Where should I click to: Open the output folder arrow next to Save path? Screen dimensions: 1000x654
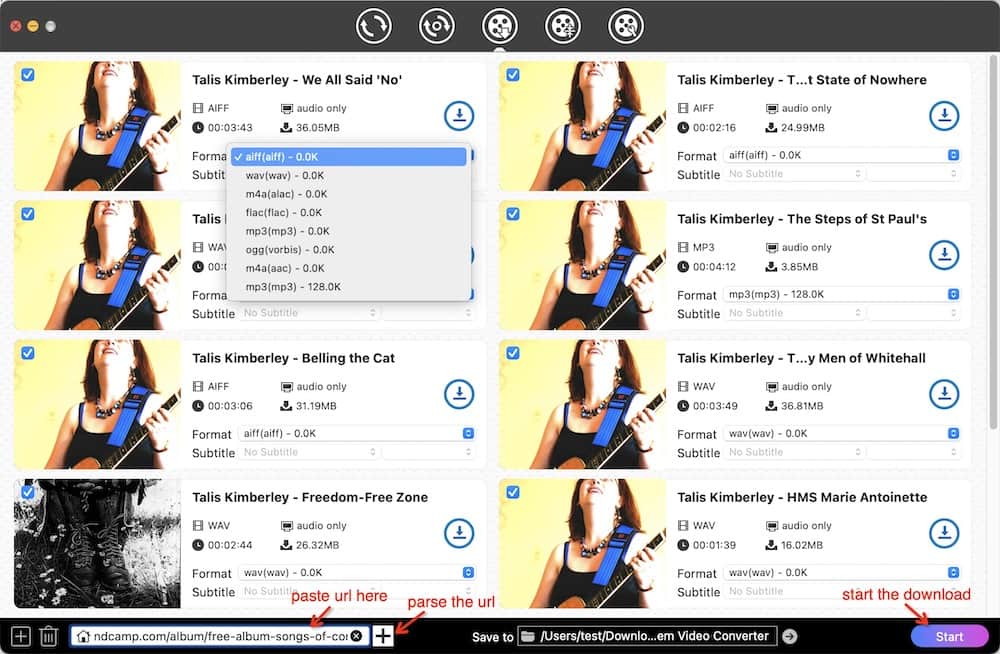pyautogui.click(x=790, y=636)
